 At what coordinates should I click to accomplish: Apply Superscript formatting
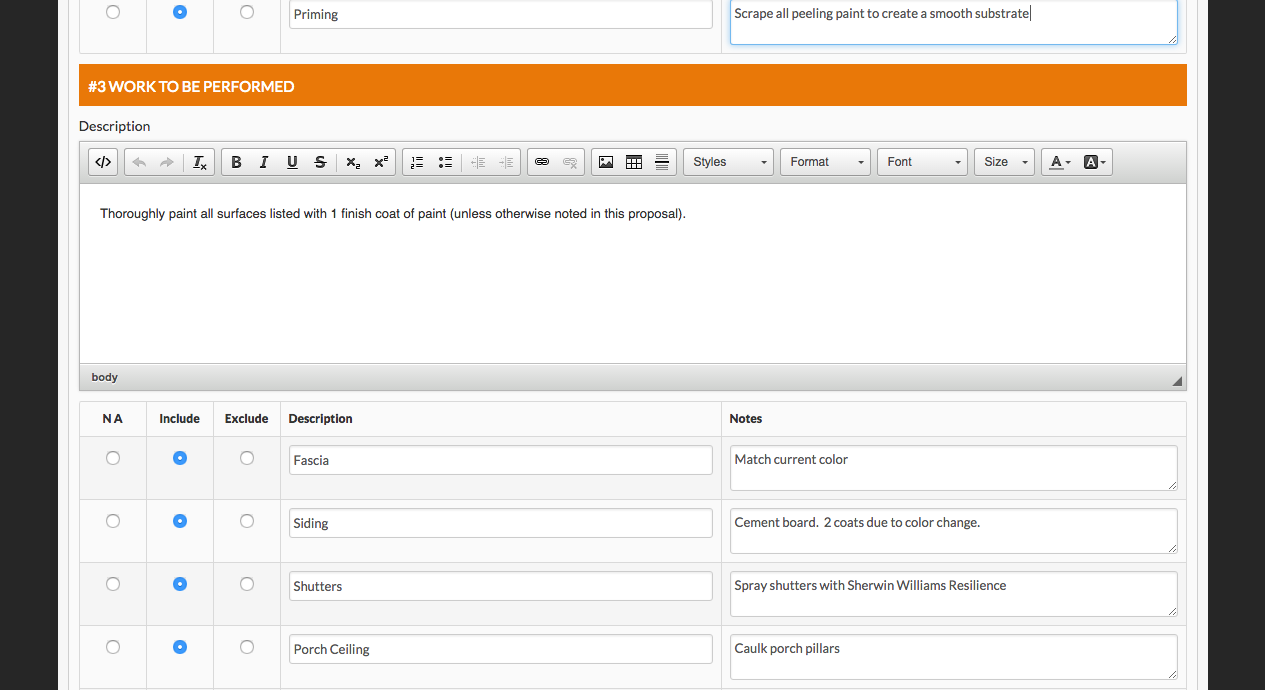click(381, 162)
